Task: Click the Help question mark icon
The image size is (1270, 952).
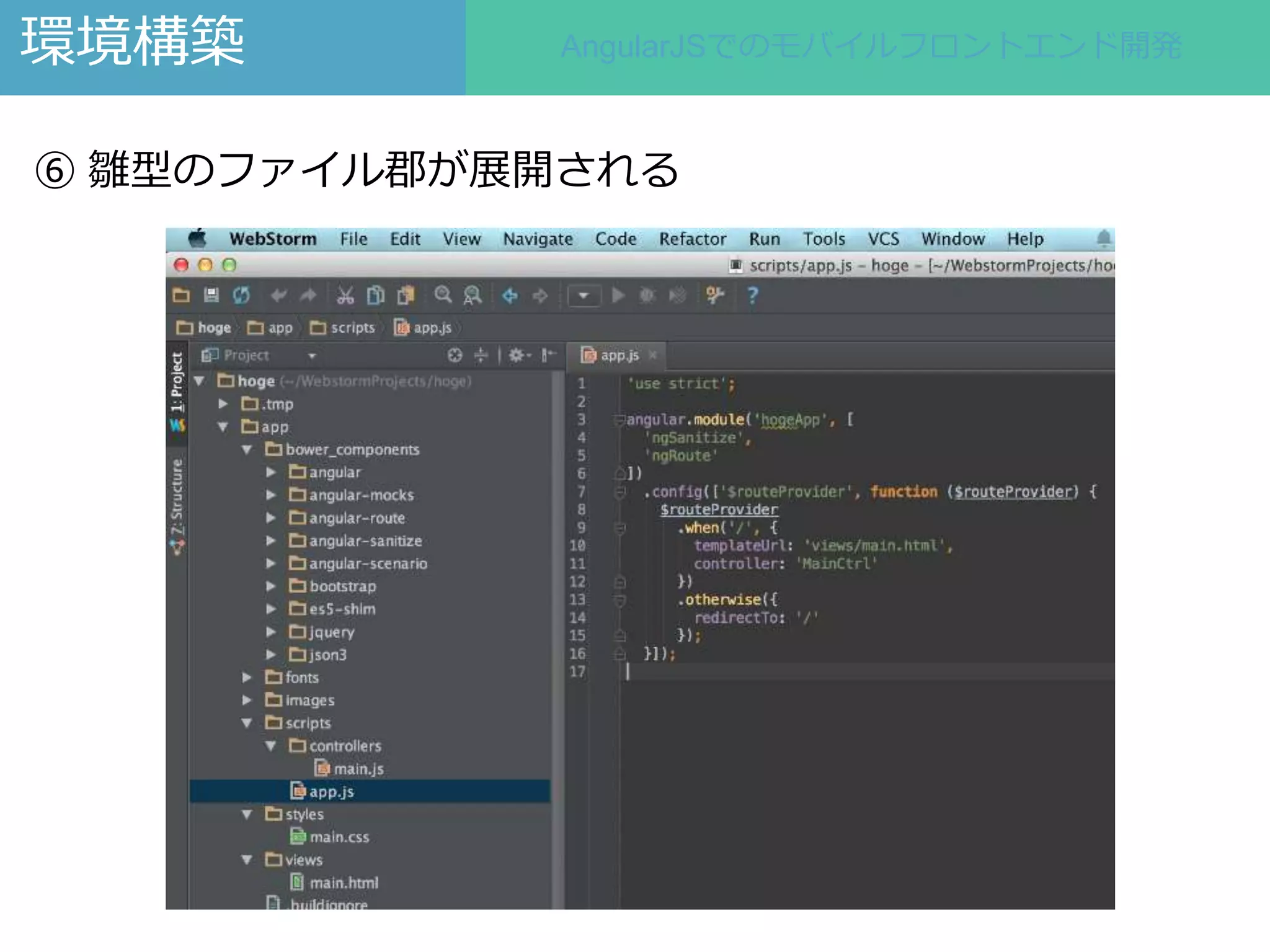Action: [752, 296]
